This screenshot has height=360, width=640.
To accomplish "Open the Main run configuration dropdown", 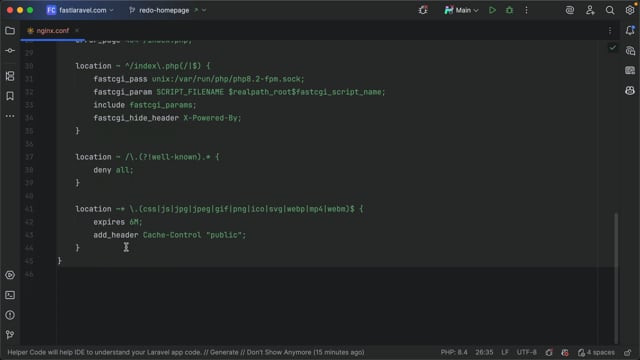I will 461,10.
